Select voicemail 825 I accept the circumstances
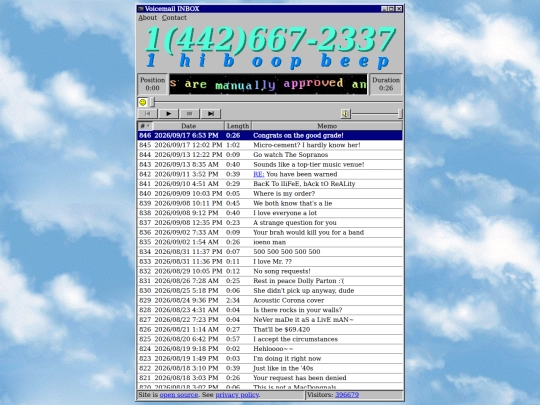540x405 pixels. click(x=270, y=339)
